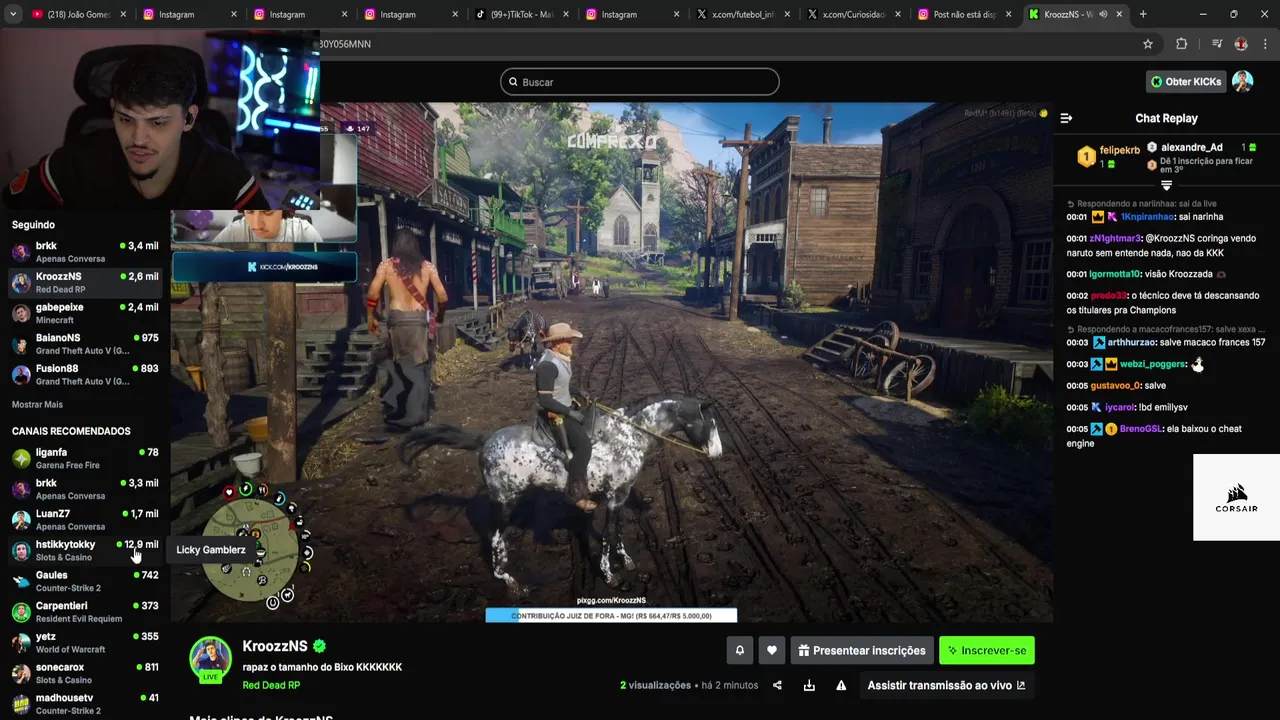Image resolution: width=1280 pixels, height=720 pixels.
Task: Click the heart follow button
Action: pos(771,650)
